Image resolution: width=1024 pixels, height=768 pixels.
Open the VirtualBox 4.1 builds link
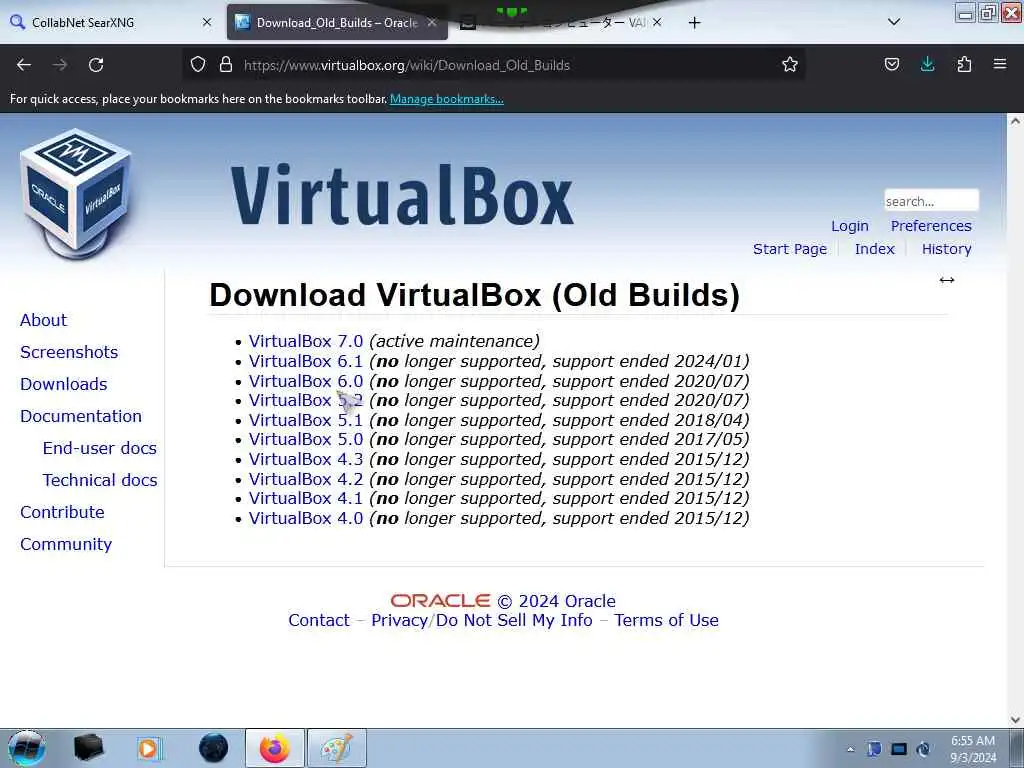click(x=306, y=498)
